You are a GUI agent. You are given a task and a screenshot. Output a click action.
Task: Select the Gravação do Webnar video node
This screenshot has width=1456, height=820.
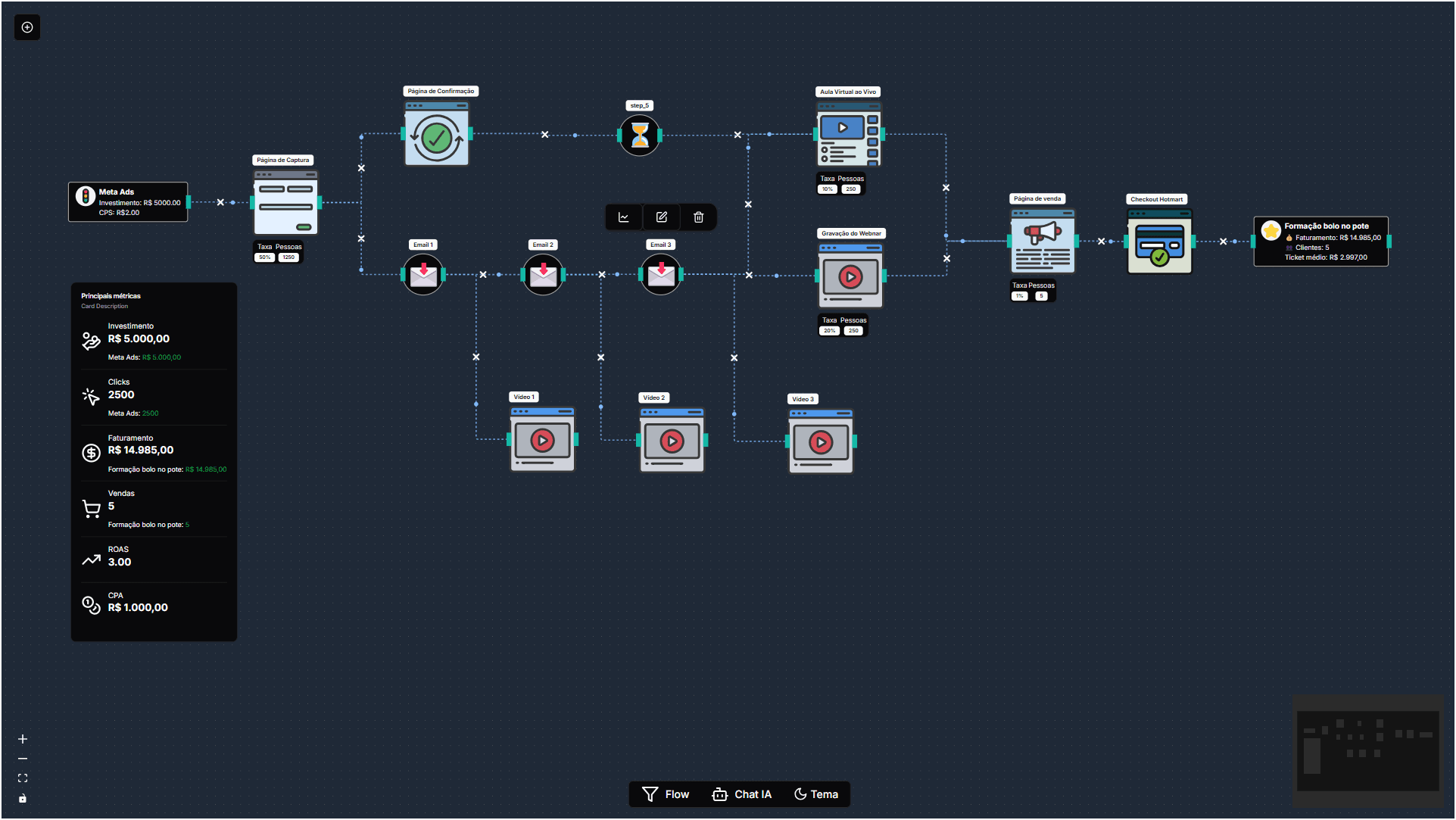pos(850,276)
